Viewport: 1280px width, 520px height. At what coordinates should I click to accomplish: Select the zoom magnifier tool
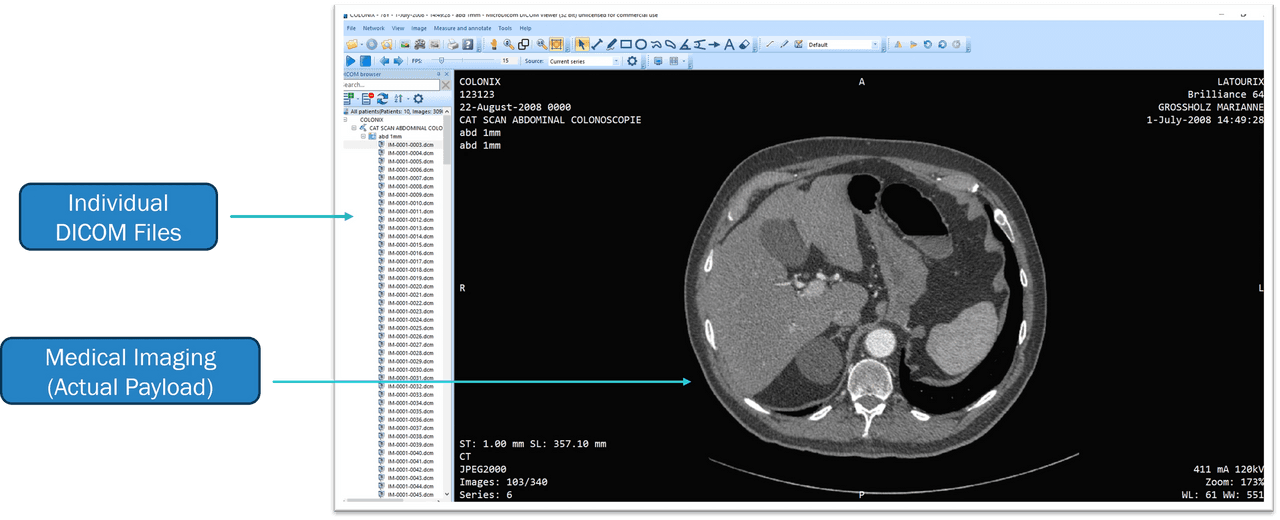pyautogui.click(x=509, y=44)
